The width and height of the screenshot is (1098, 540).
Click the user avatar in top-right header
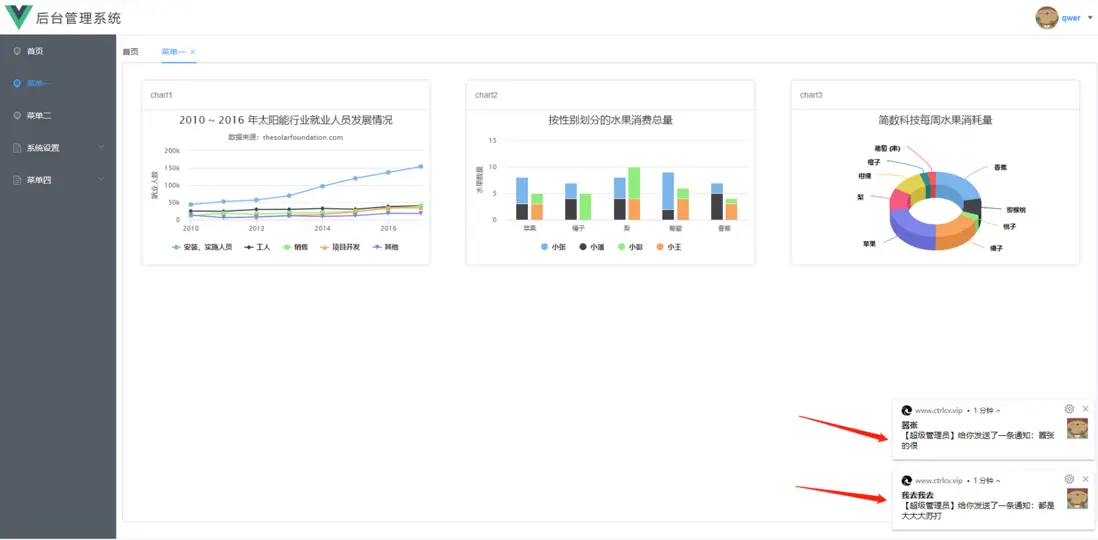(x=1046, y=18)
